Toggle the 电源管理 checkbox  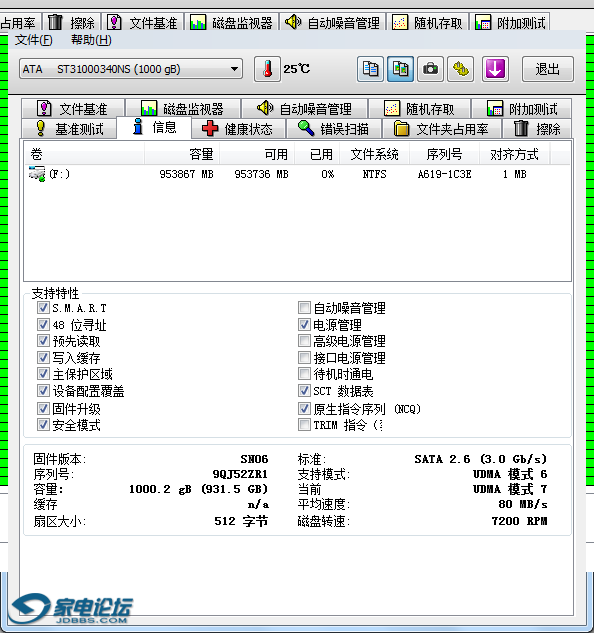[x=304, y=324]
